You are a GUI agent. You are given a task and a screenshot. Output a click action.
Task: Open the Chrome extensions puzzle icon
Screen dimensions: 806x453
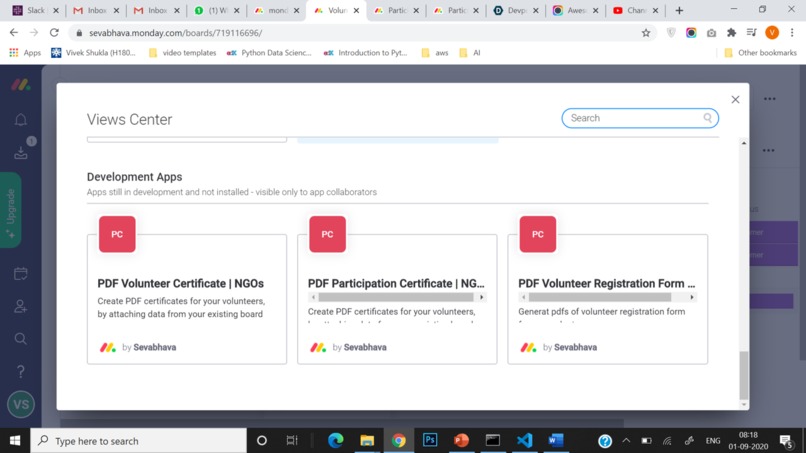[731, 33]
